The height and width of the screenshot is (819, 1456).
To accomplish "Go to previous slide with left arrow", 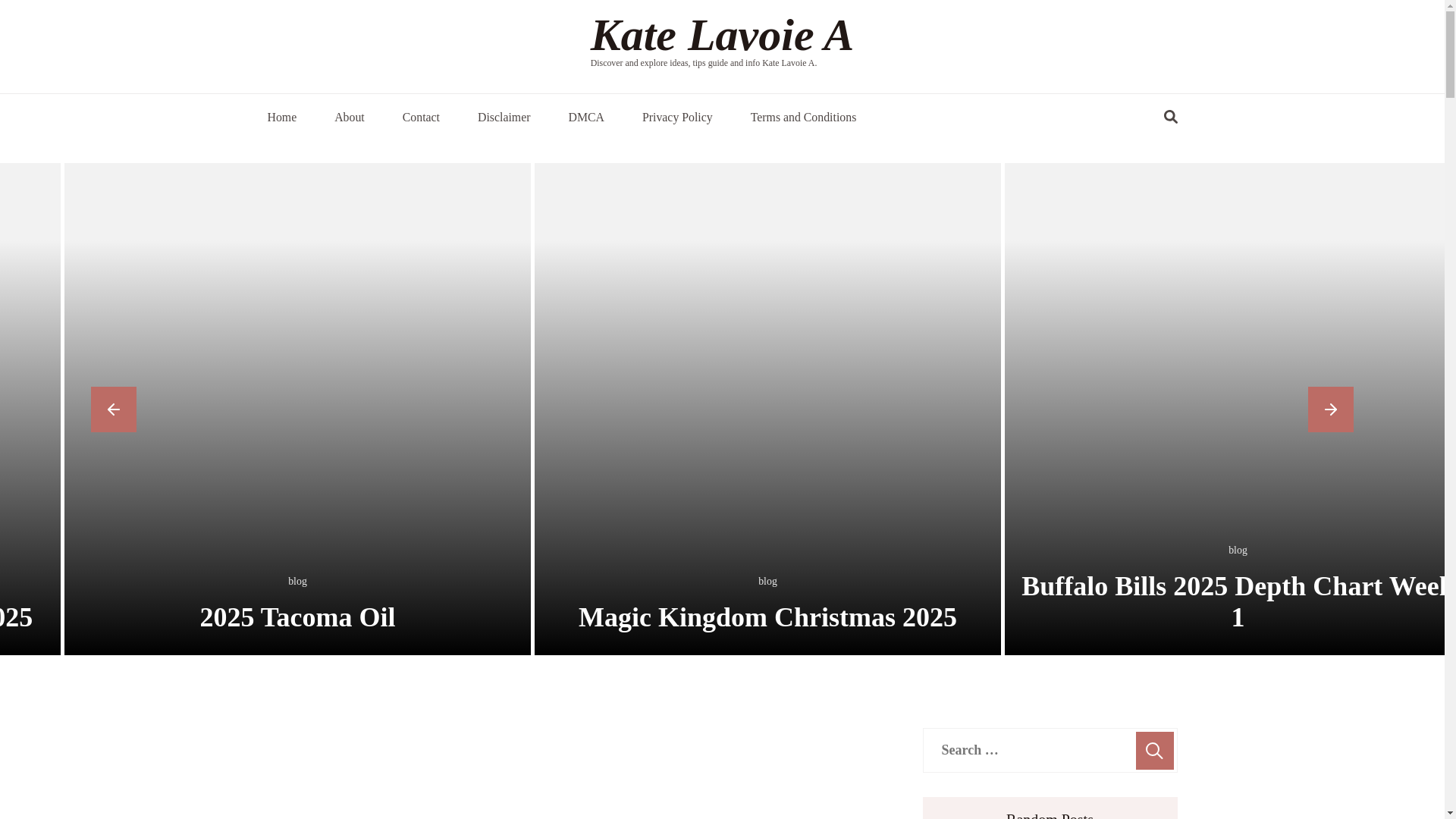I will pyautogui.click(x=114, y=409).
